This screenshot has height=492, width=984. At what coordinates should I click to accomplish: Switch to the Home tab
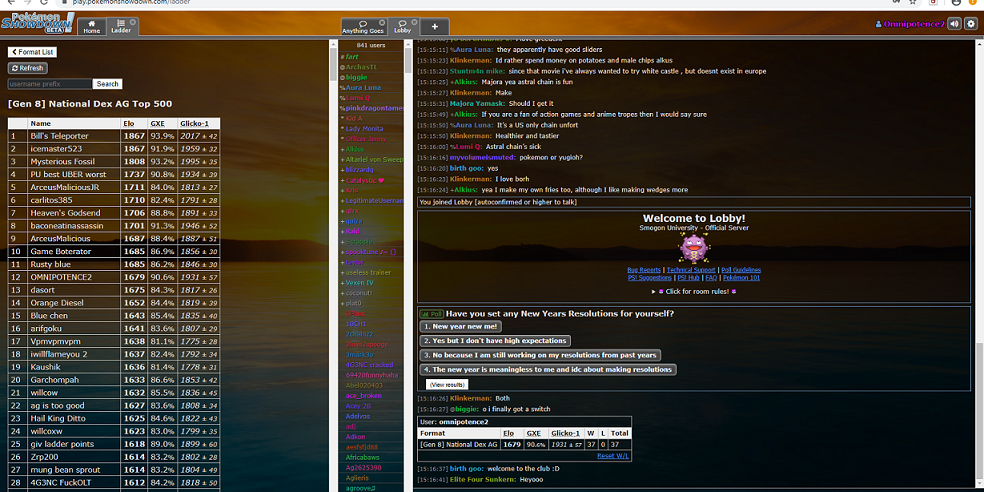[x=92, y=26]
